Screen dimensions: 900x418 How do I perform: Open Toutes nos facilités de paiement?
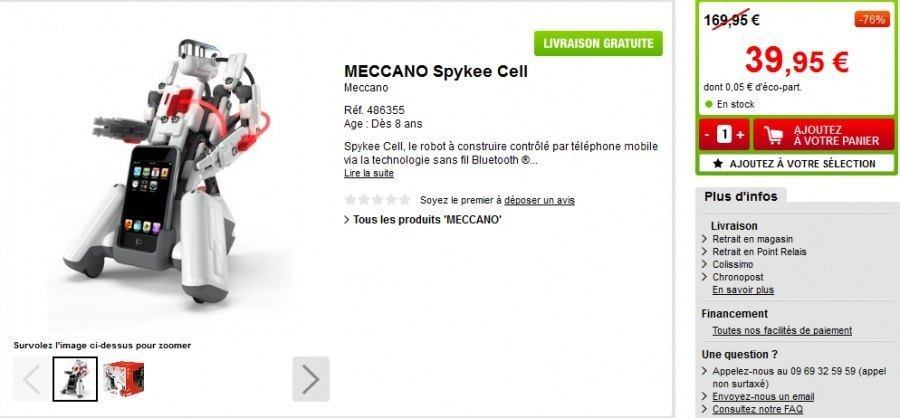pyautogui.click(x=782, y=330)
